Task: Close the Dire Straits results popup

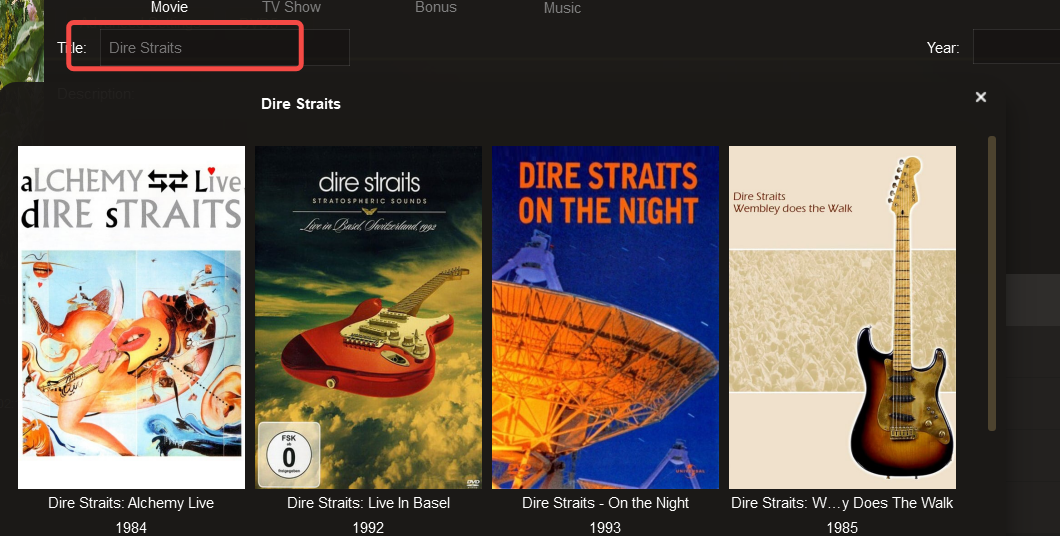Action: pos(981,97)
